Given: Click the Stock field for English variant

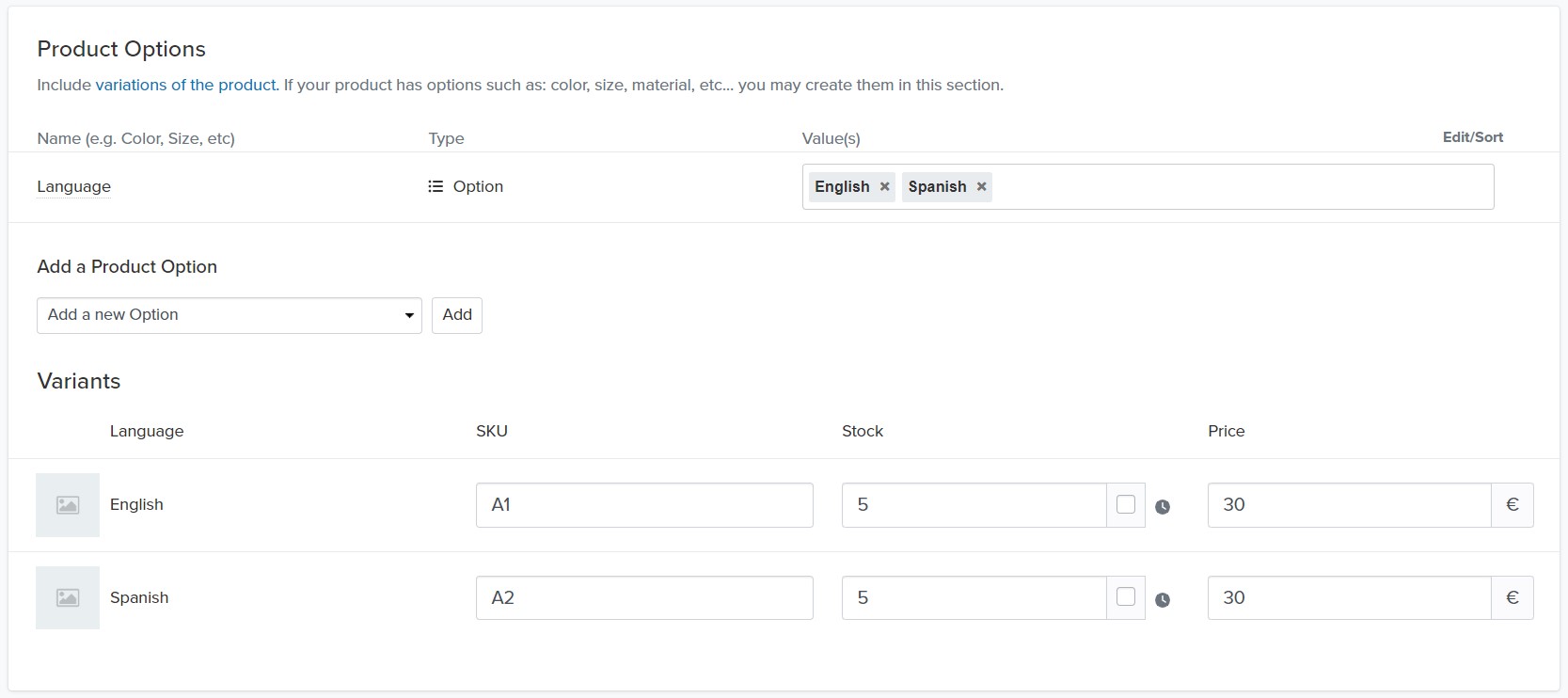Looking at the screenshot, I should pyautogui.click(x=974, y=505).
